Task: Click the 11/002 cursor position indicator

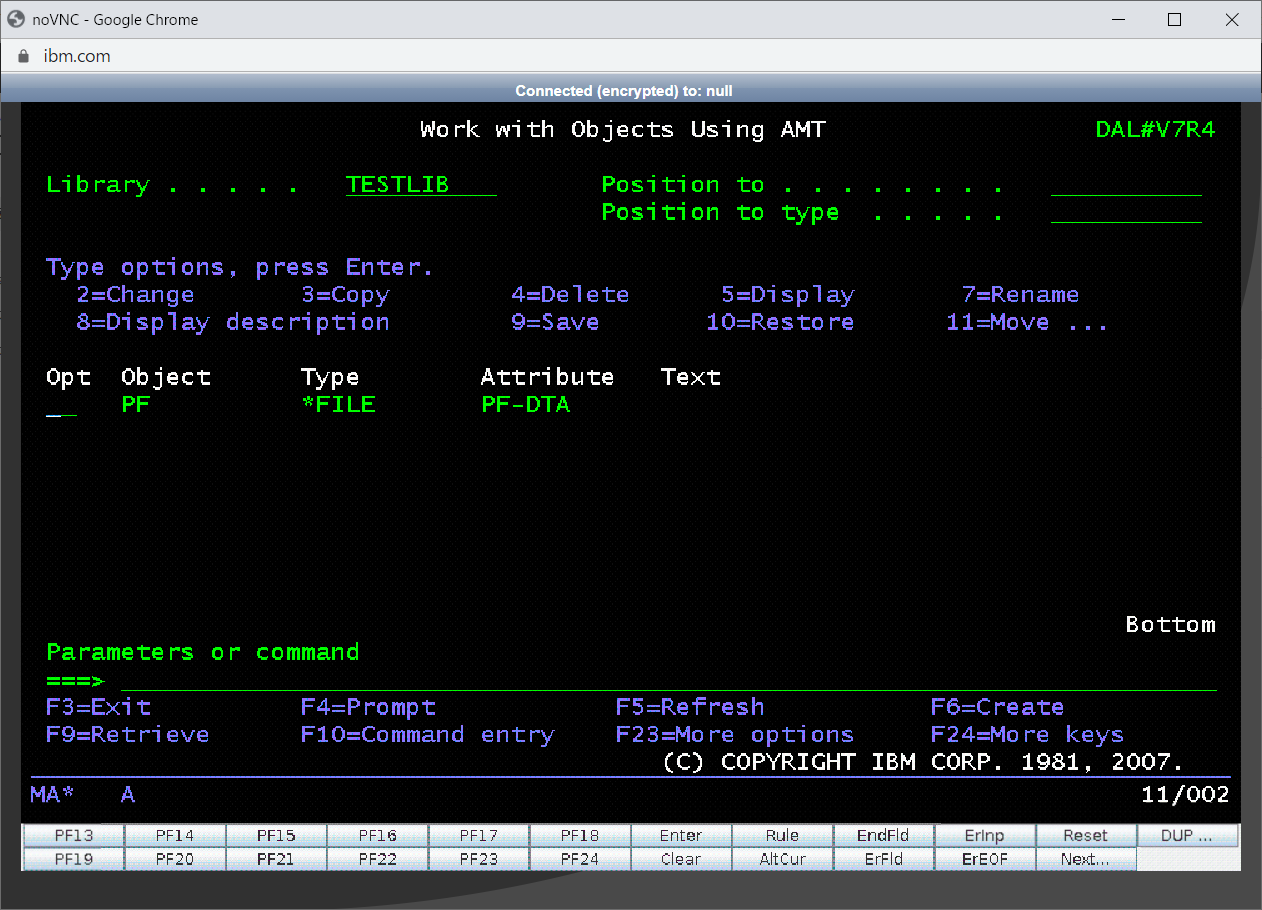Action: pos(1185,795)
